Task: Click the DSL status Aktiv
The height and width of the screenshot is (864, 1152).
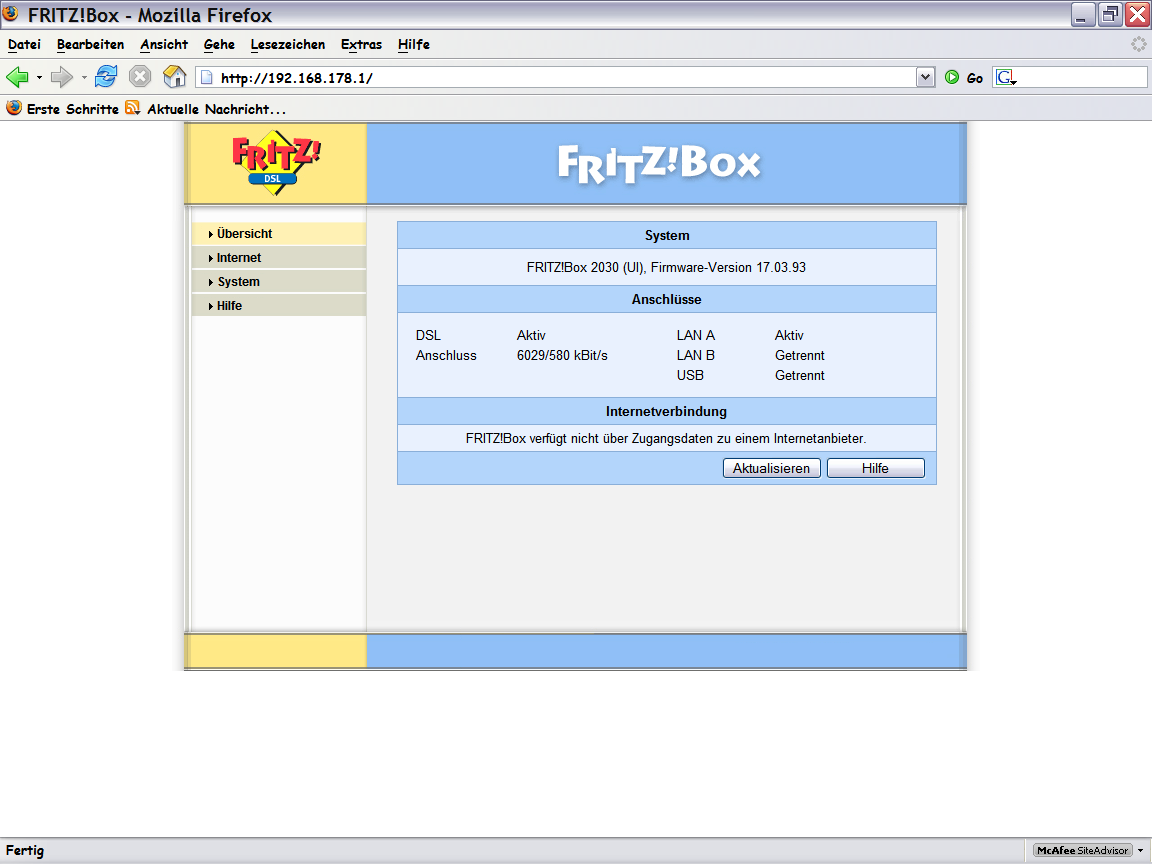Action: pos(531,335)
